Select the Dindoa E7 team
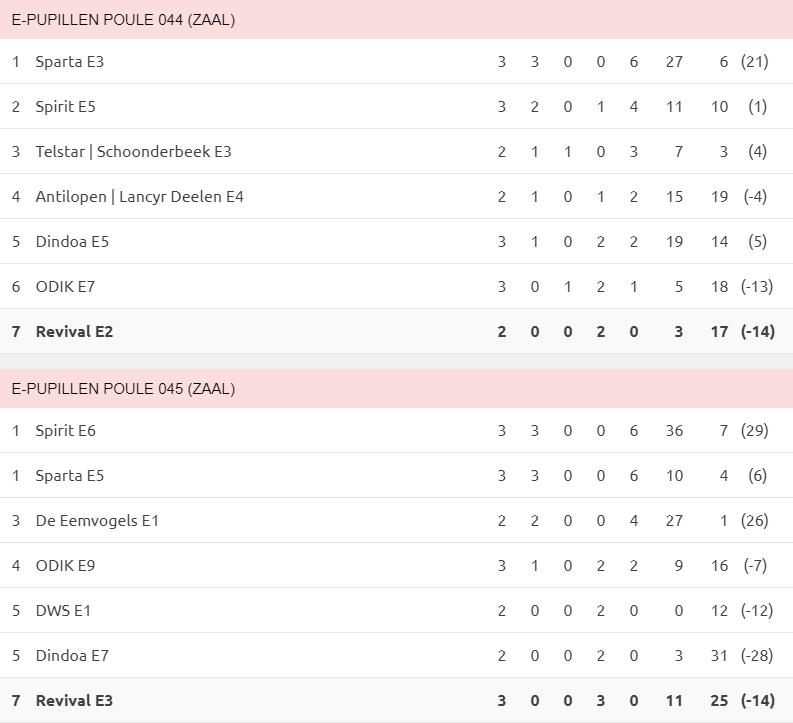 point(72,656)
